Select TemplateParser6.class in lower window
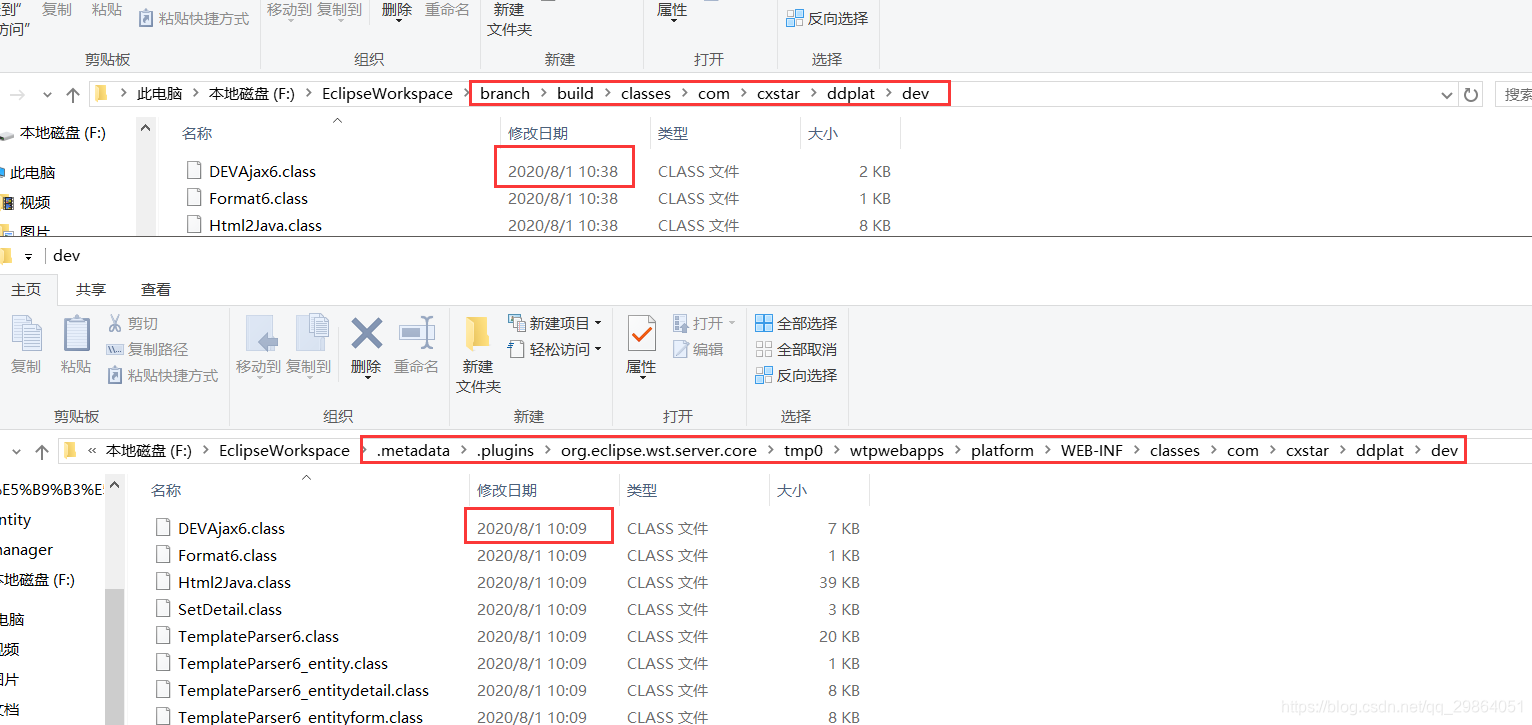Image resolution: width=1532 pixels, height=725 pixels. click(x=258, y=636)
